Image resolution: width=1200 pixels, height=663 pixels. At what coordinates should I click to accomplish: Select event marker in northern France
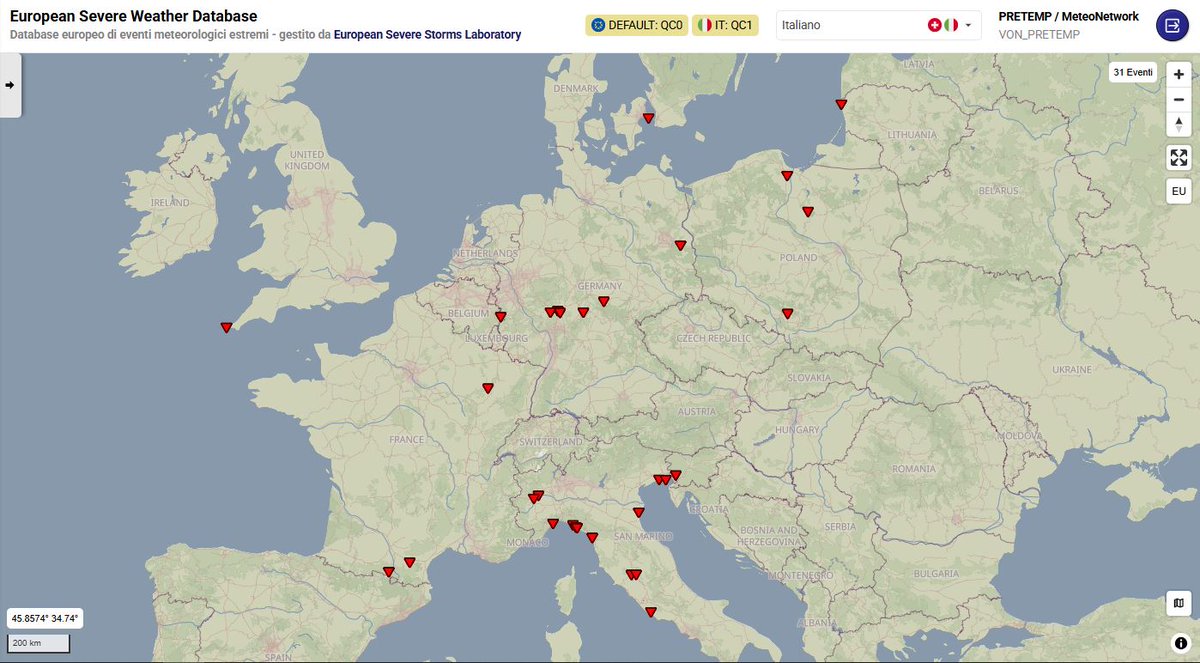coord(488,388)
